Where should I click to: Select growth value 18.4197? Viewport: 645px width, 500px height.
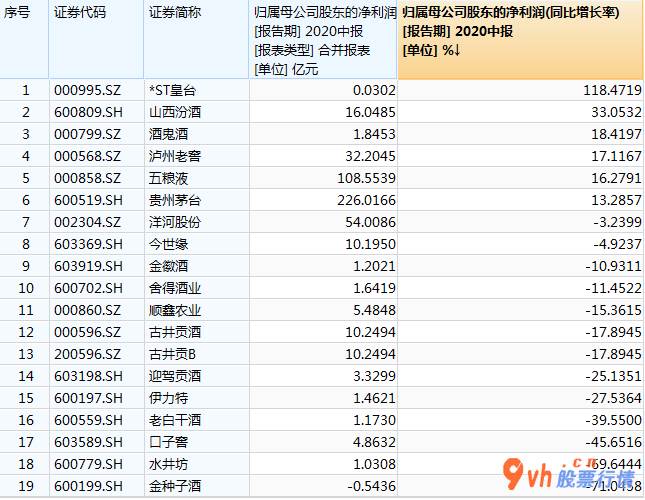616,134
